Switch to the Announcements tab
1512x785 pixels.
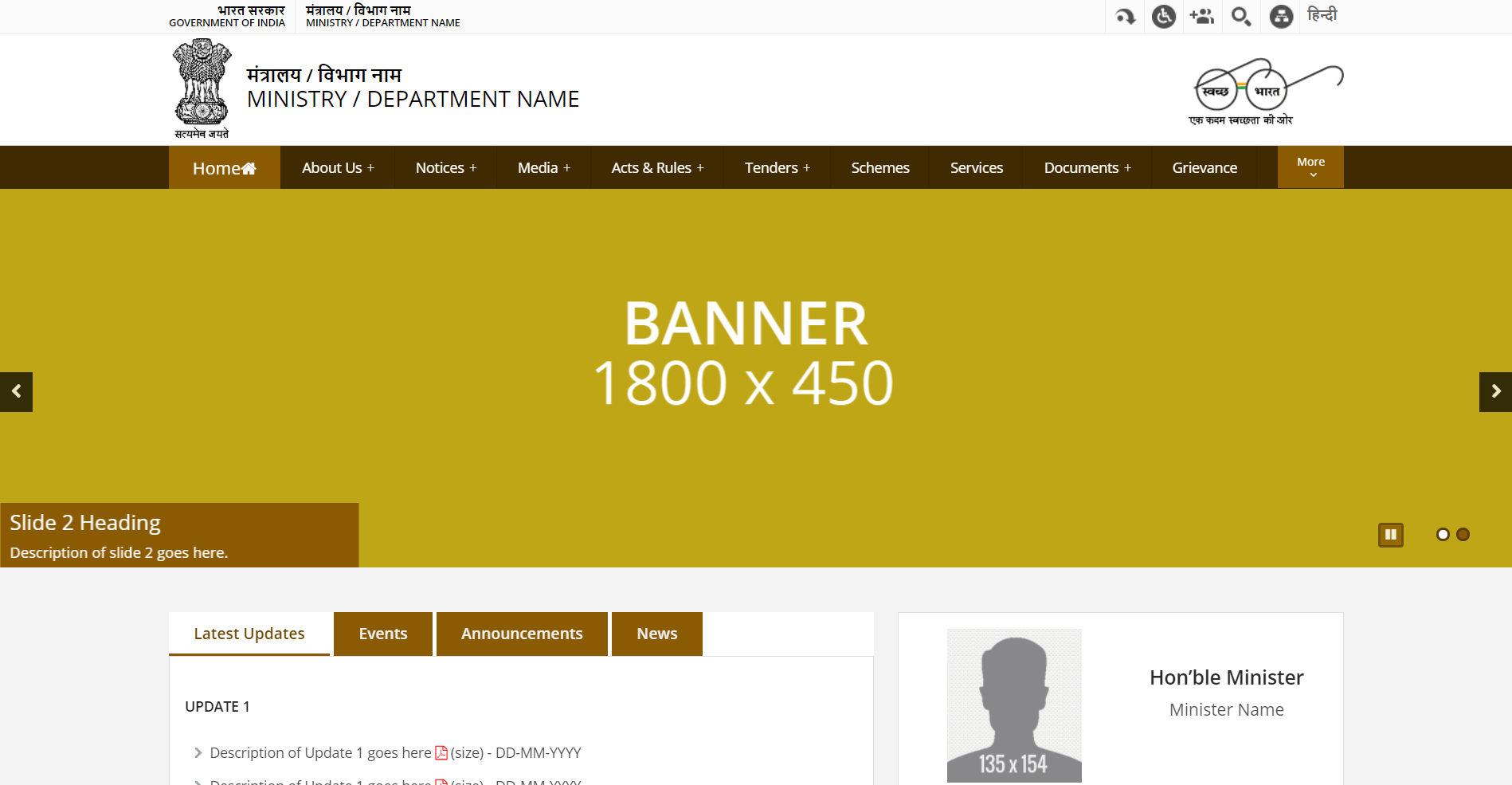(522, 634)
